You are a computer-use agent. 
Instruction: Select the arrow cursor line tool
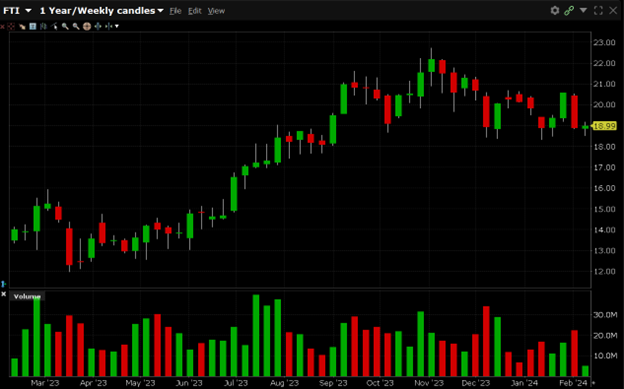click(54, 26)
